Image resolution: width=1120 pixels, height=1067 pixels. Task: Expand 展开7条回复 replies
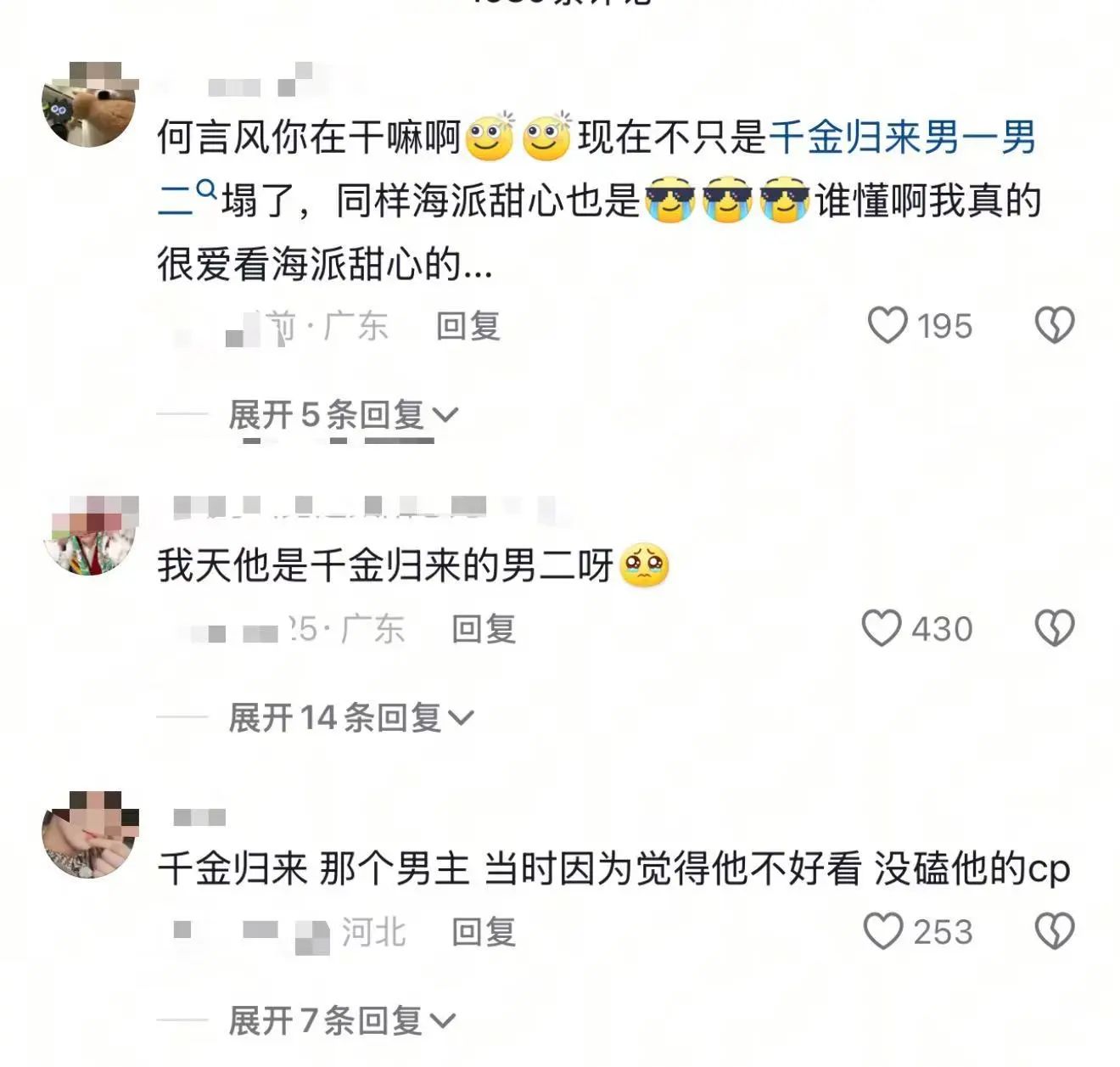343,1020
